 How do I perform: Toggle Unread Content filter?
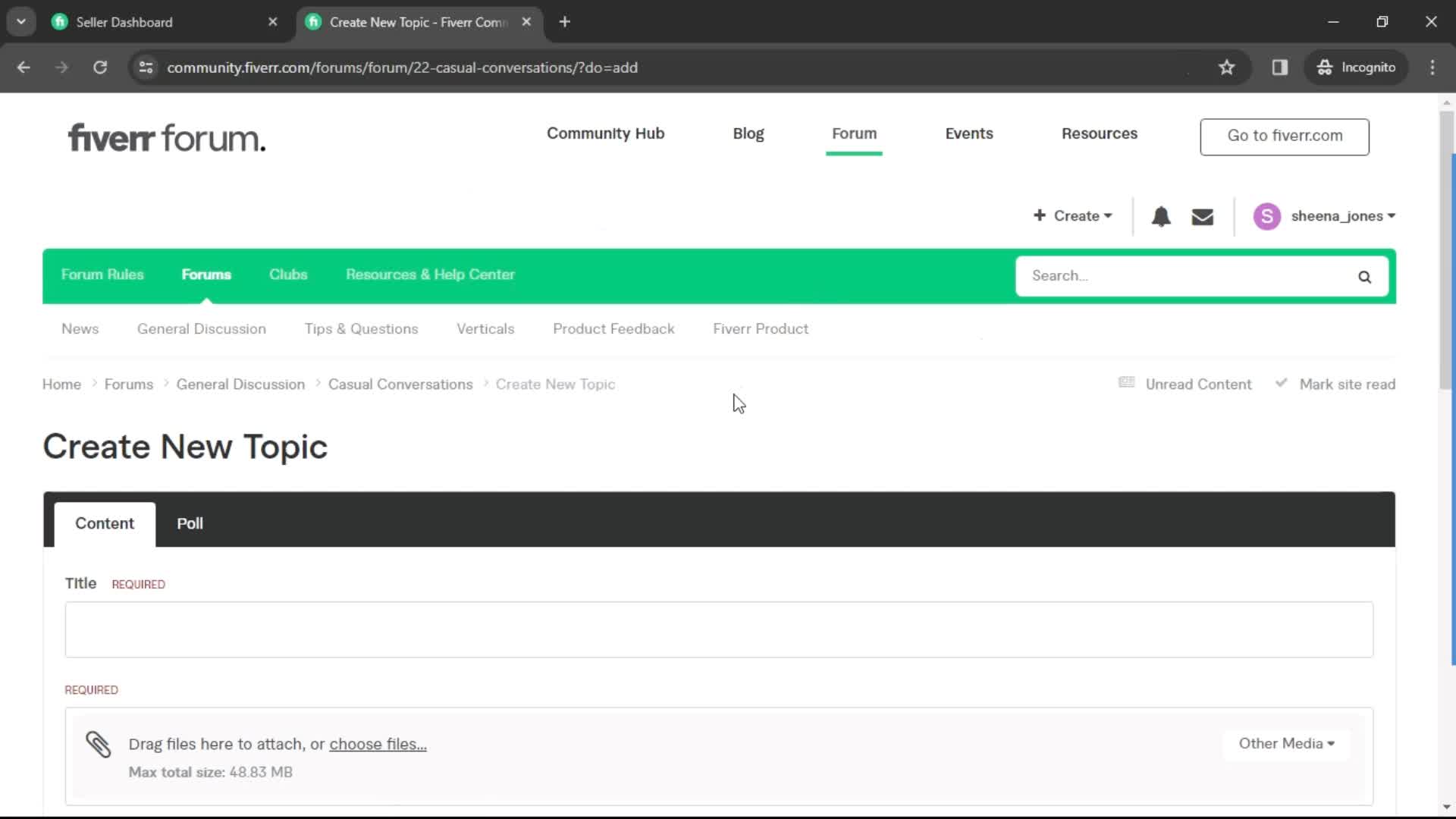1185,384
